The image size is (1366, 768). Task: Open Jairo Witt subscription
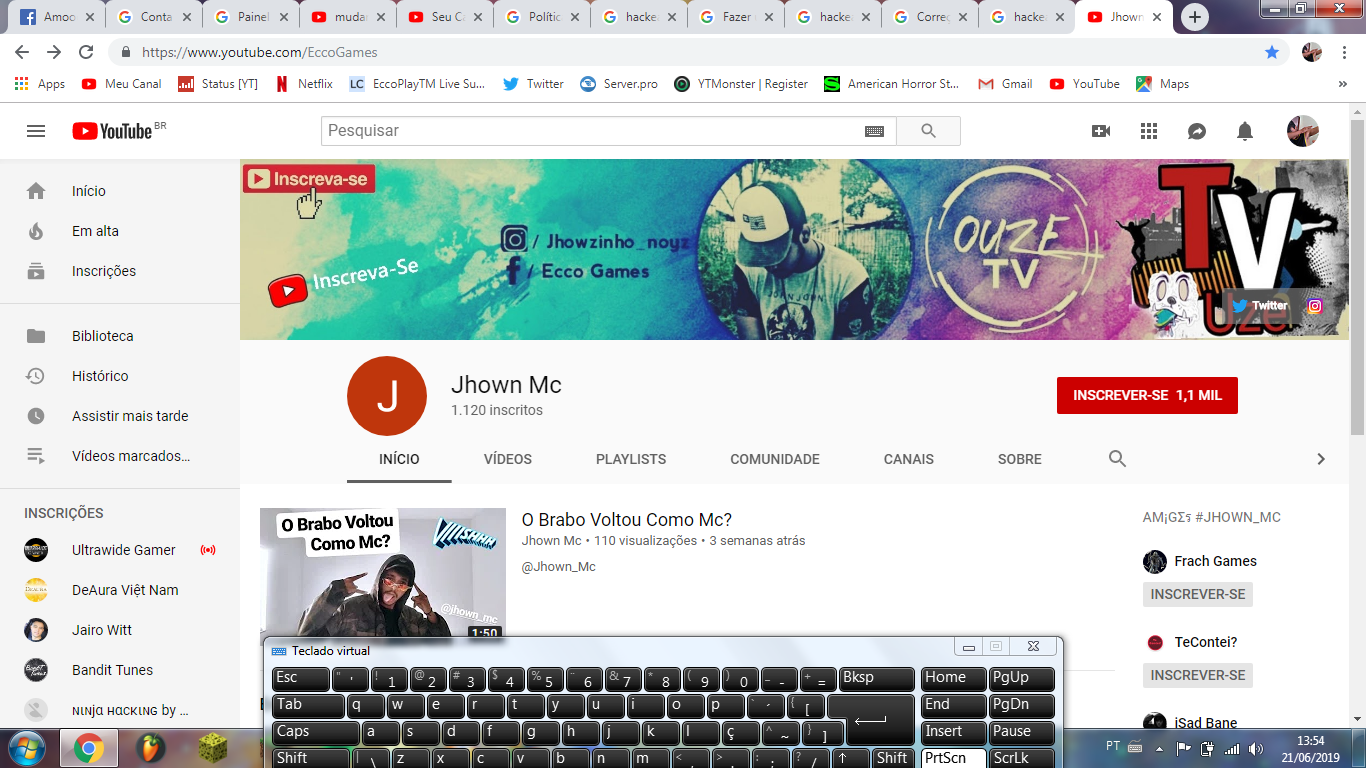120,630
